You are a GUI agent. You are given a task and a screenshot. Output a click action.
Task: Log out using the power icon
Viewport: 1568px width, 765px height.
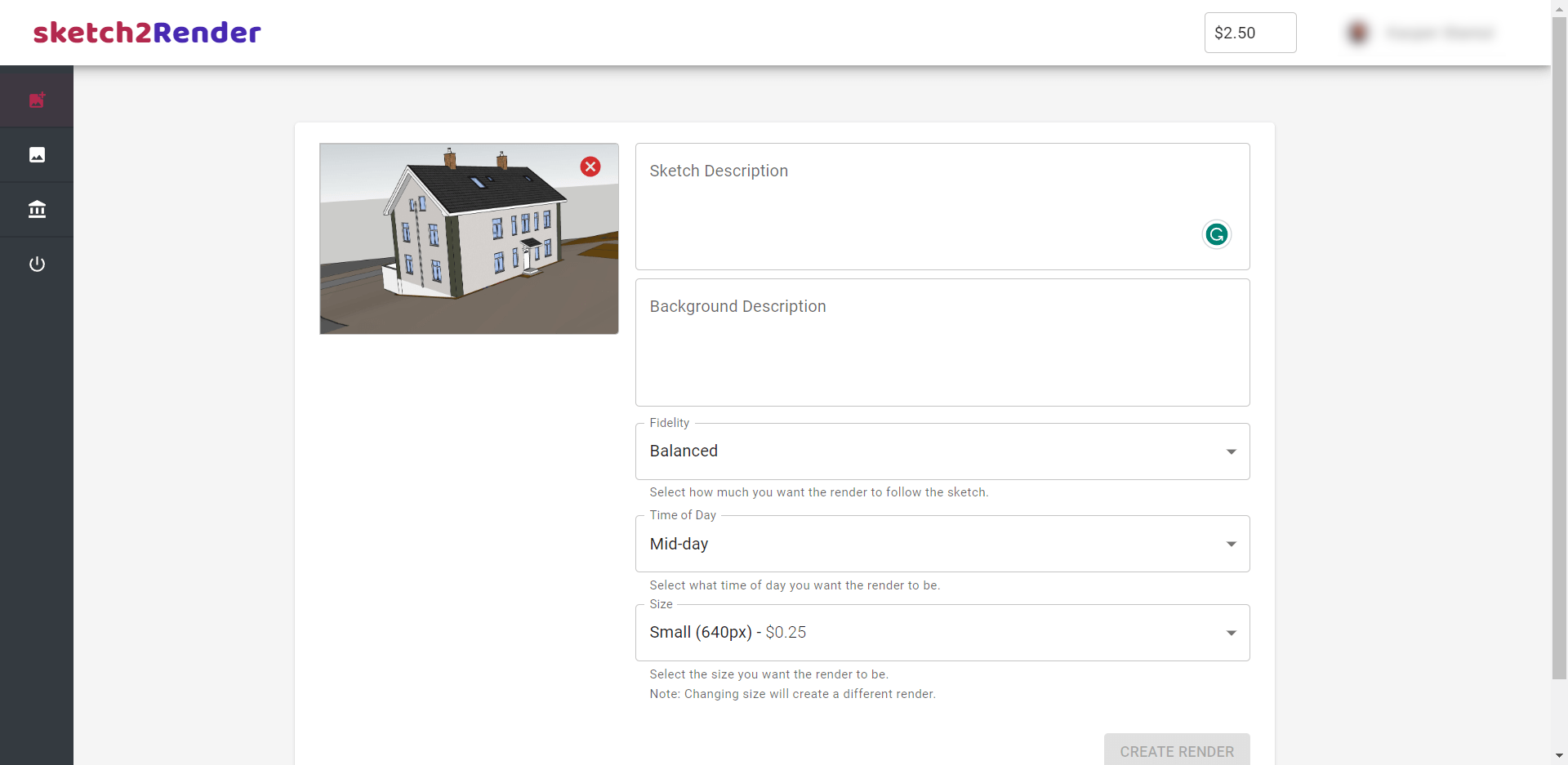click(x=37, y=263)
